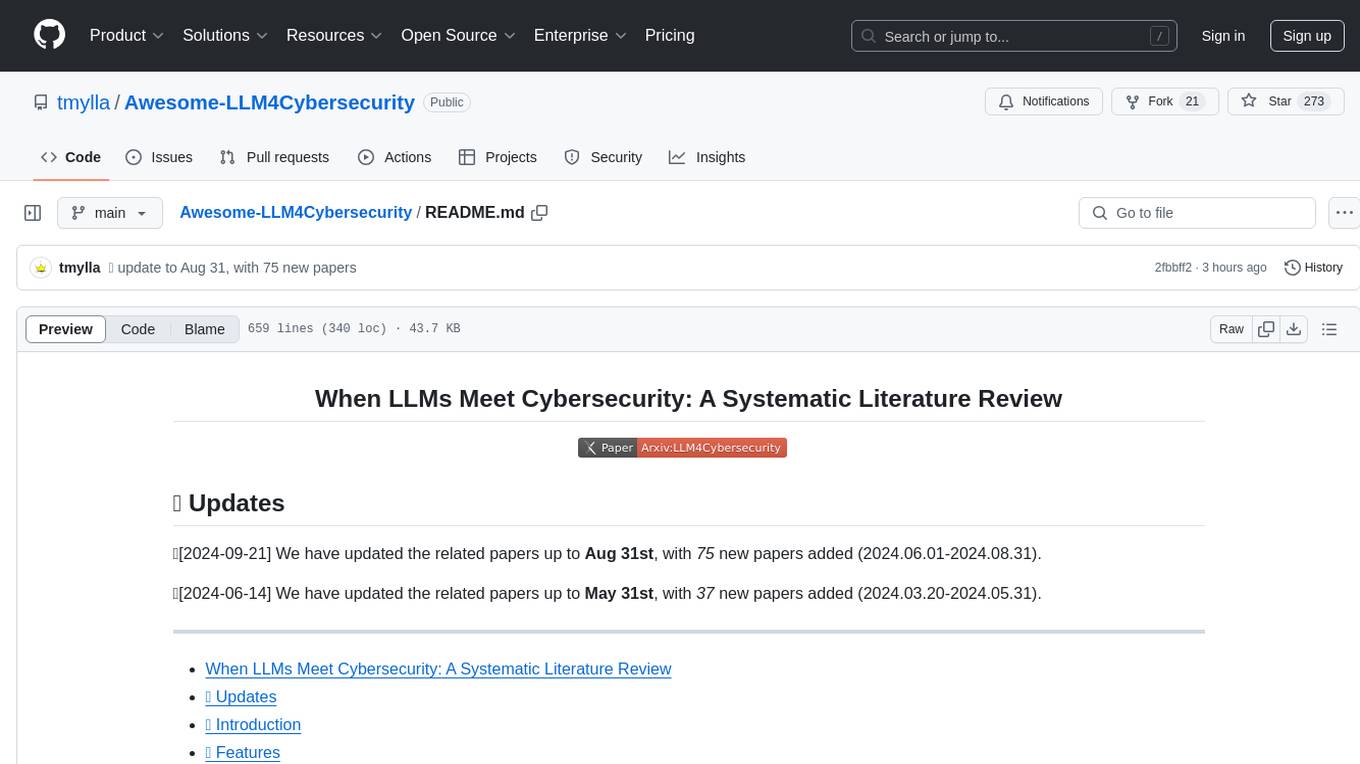
Task: Copy the README.md file path
Action: tap(540, 213)
